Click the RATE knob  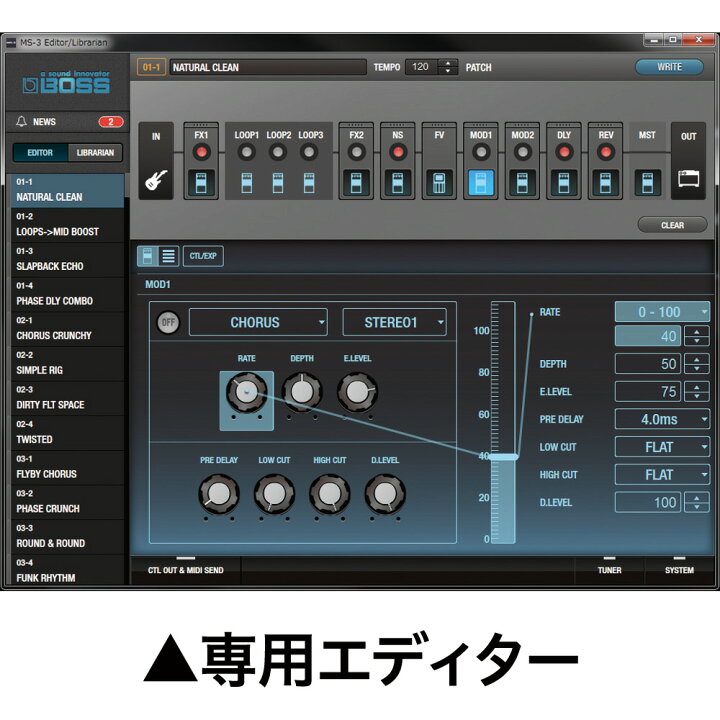(x=247, y=392)
